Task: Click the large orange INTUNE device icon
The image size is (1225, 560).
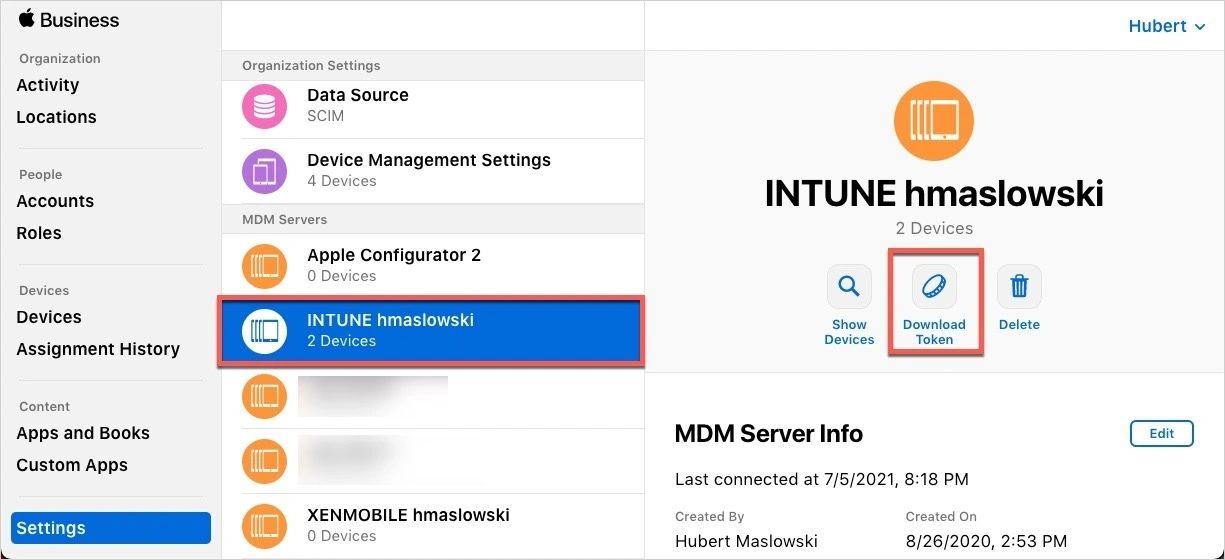Action: (934, 120)
